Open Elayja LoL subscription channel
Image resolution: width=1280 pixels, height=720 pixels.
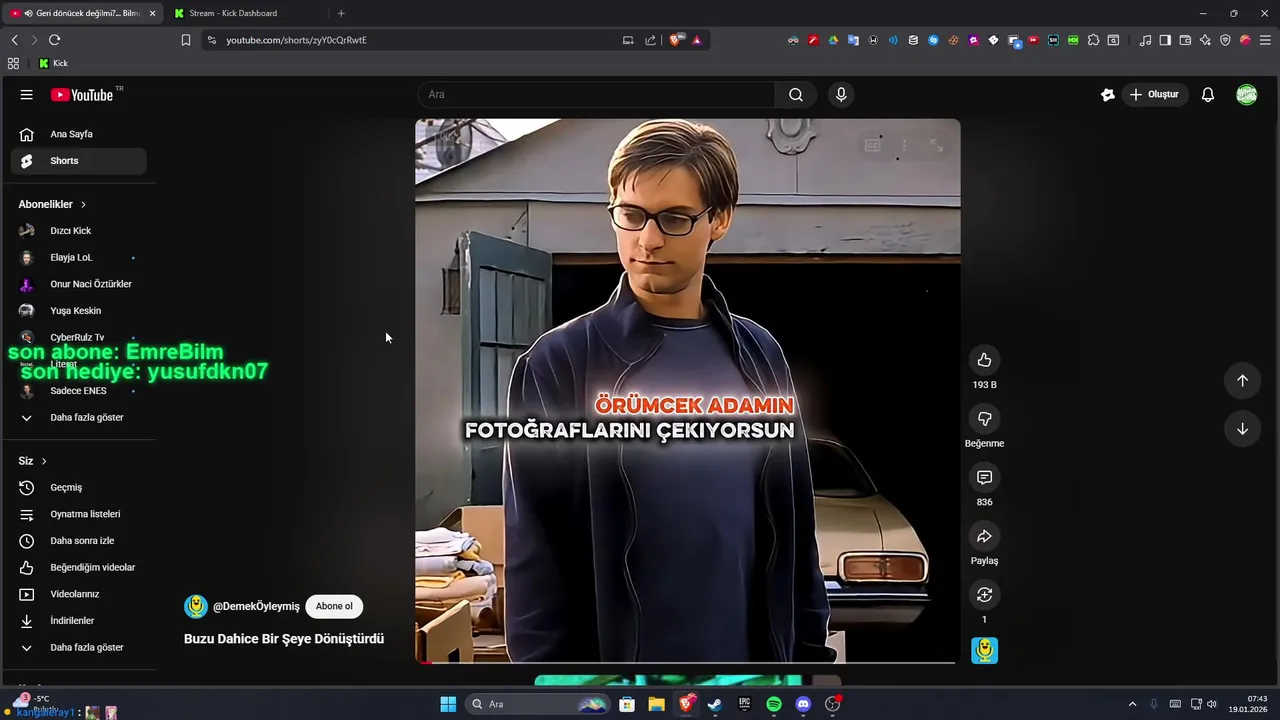(x=79, y=257)
